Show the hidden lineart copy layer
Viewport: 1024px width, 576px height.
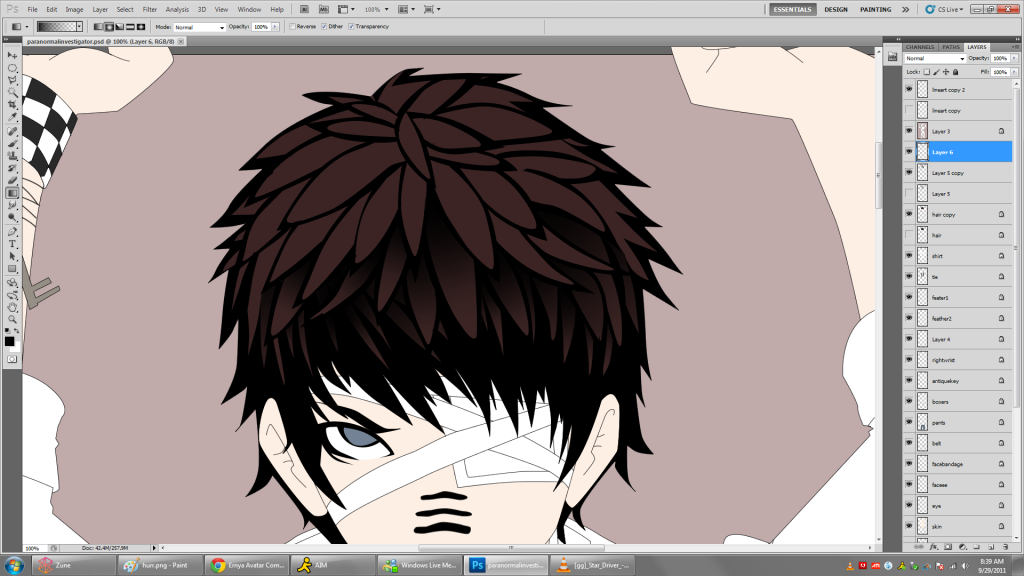(x=909, y=110)
